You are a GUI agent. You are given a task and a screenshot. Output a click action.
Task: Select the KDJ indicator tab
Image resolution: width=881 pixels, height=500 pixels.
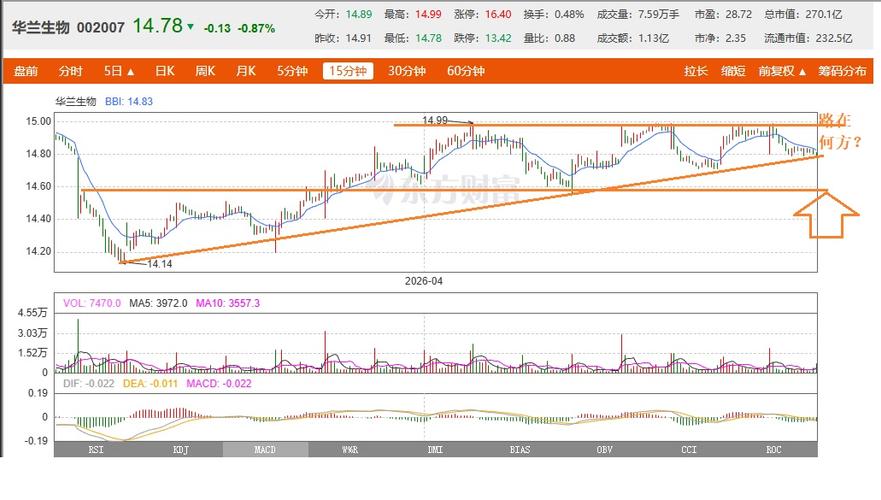[181, 449]
